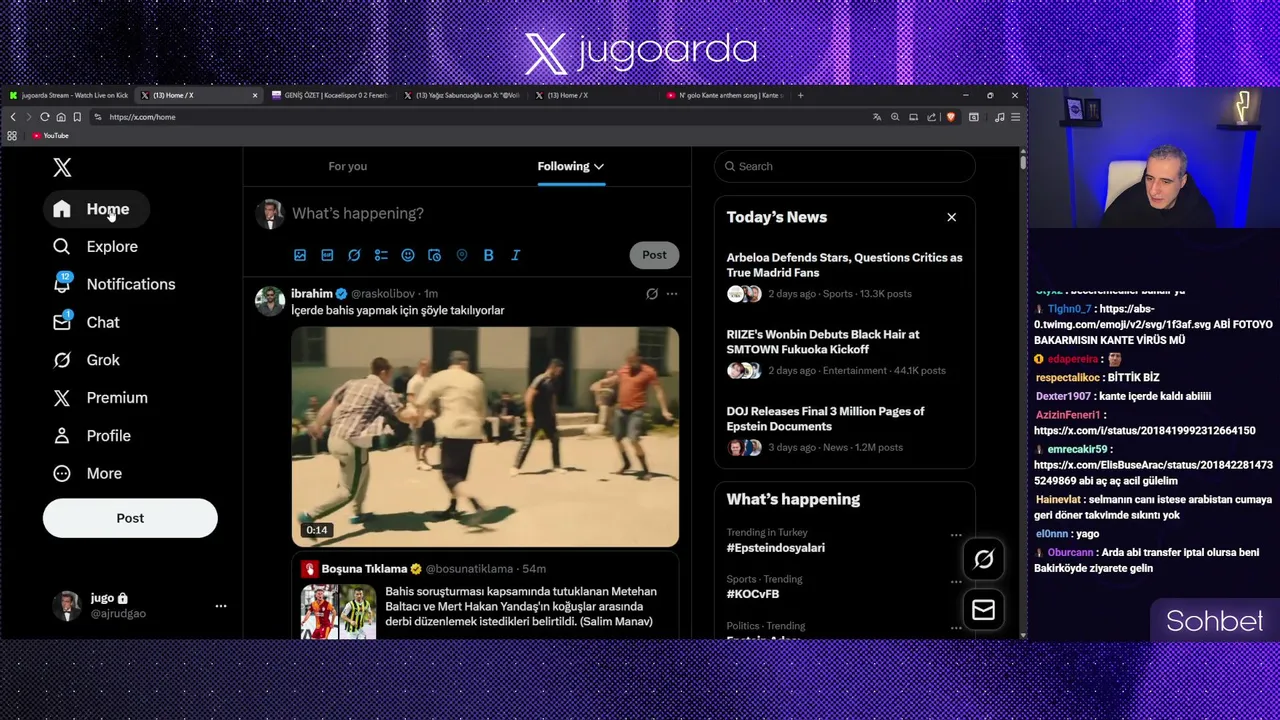Open more menu for #Epsteindosyalari trend
This screenshot has width=1280, height=720.
pos(956,534)
